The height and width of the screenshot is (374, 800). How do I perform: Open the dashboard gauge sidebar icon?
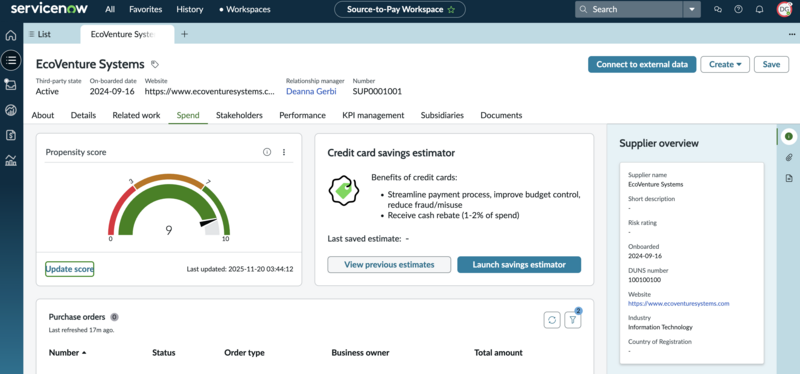click(11, 110)
